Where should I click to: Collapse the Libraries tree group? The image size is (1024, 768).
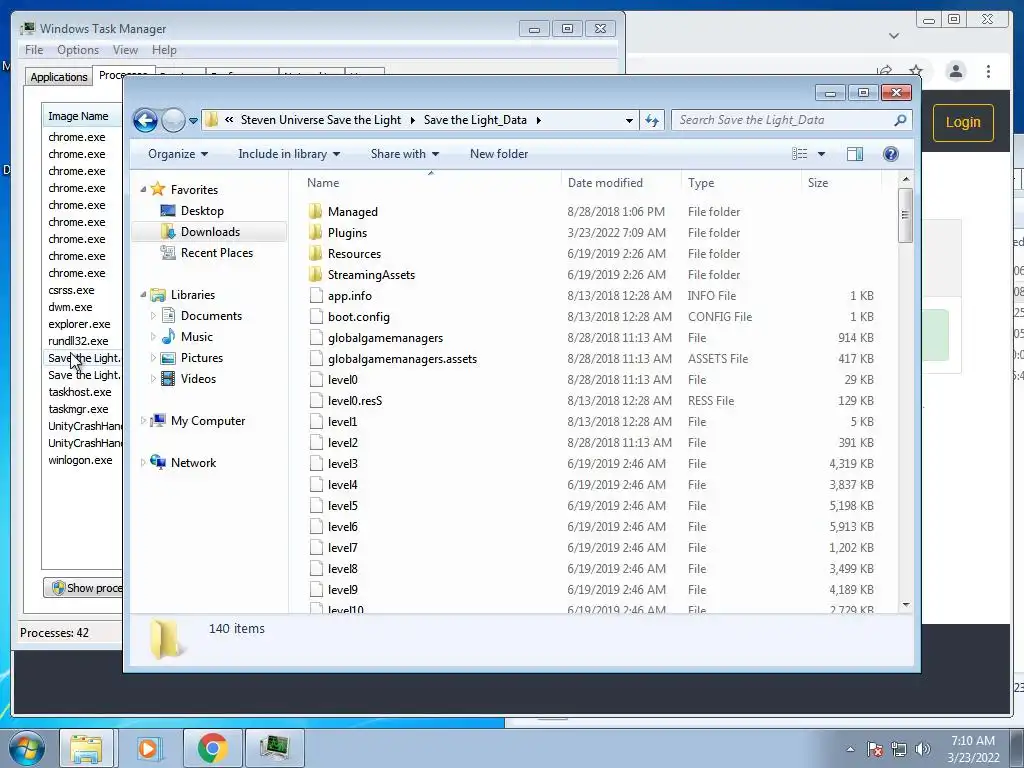143,295
